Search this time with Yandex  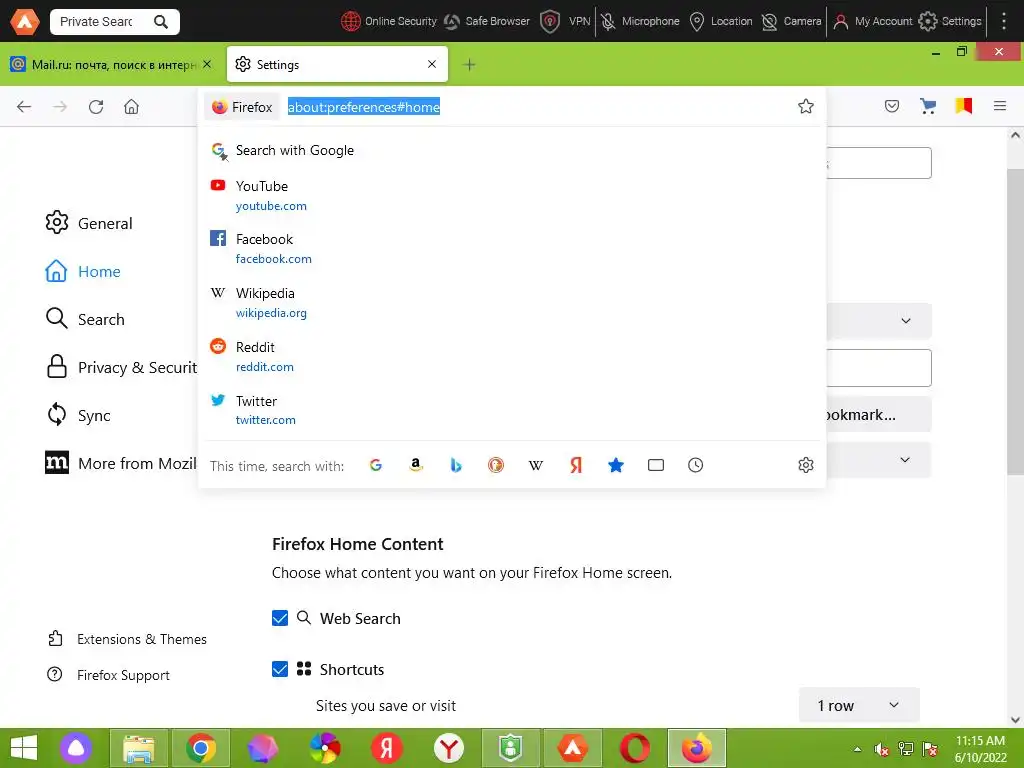576,465
